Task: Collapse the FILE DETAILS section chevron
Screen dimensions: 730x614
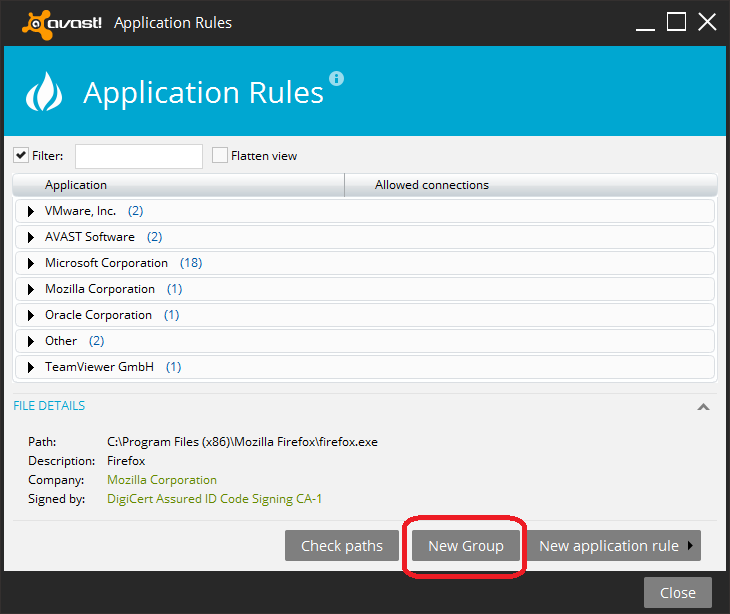Action: point(703,407)
